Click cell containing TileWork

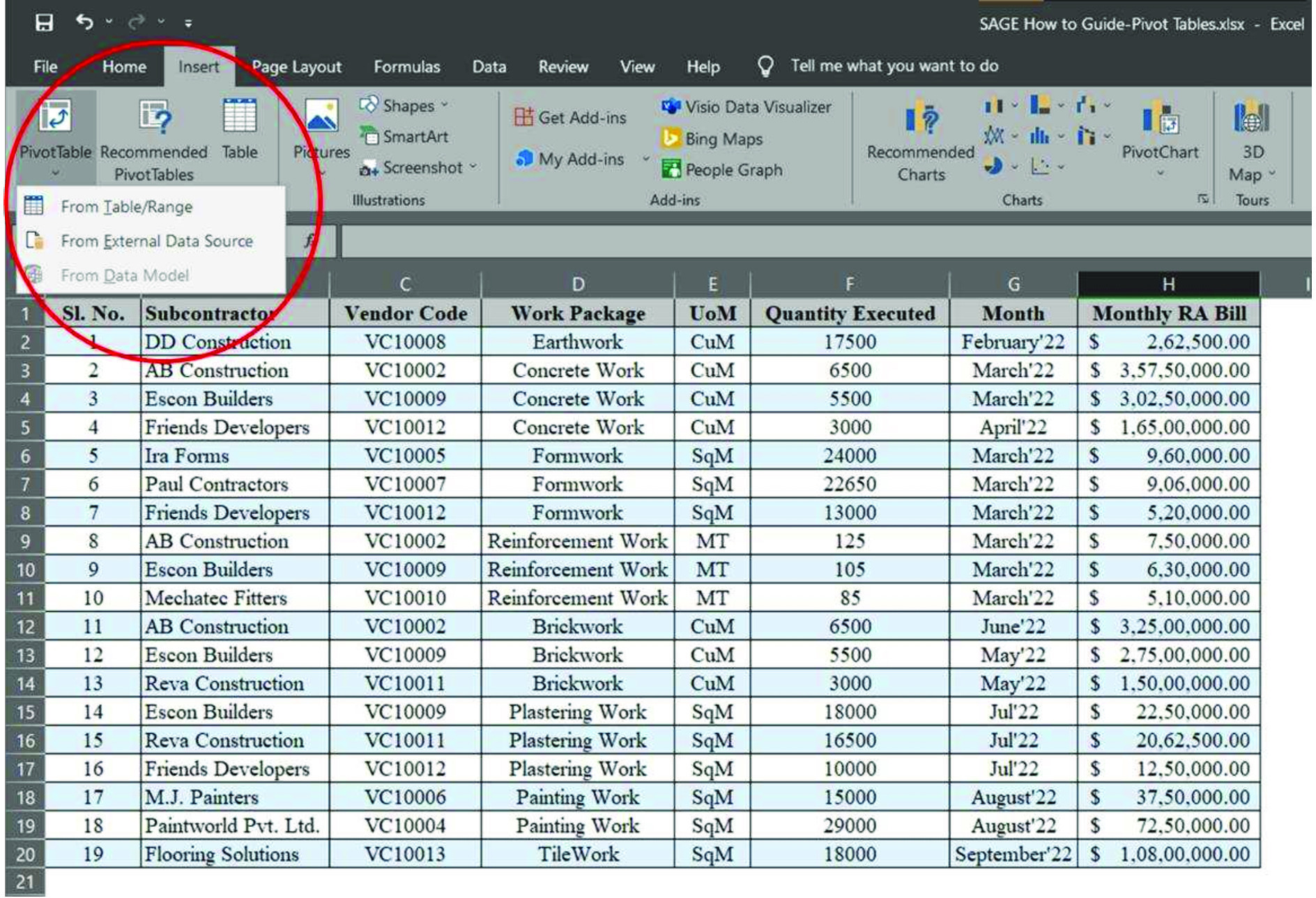point(578,855)
